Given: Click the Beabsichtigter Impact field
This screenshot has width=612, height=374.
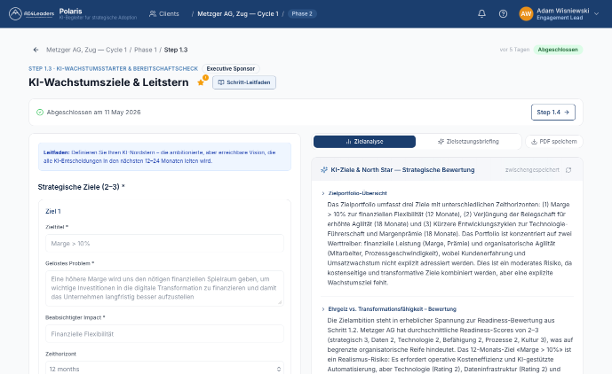Looking at the screenshot, I should [x=164, y=334].
